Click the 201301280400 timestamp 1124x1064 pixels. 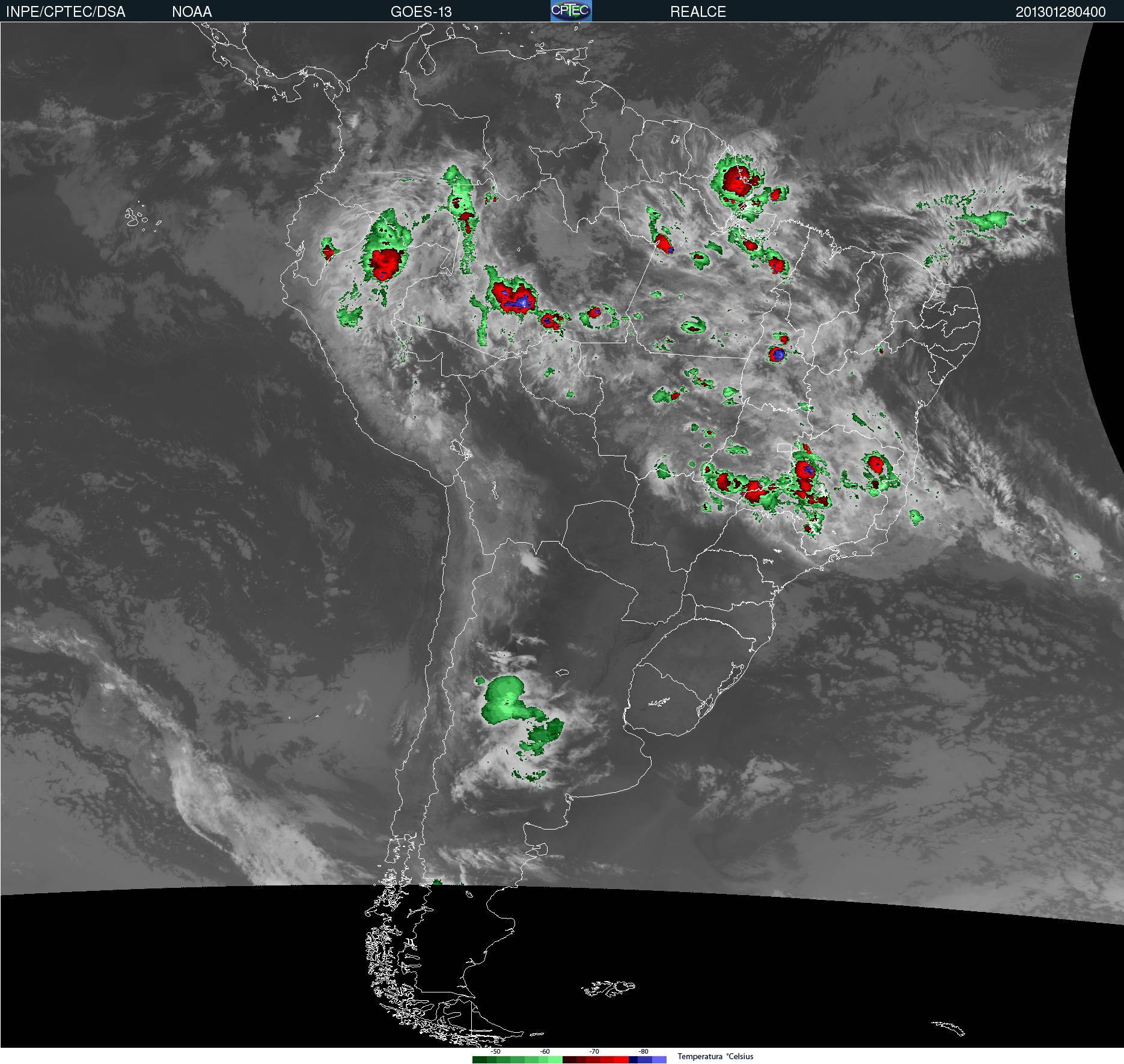1060,12
